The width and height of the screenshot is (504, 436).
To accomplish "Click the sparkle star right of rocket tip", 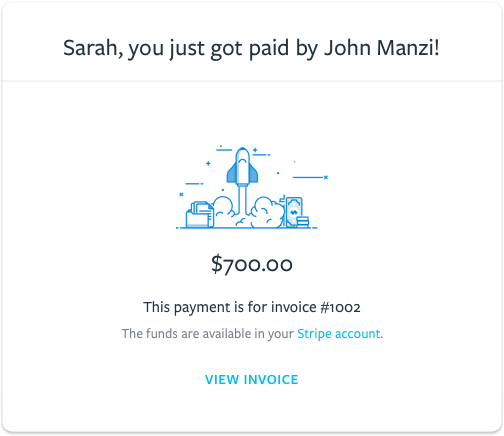I will coord(255,150).
